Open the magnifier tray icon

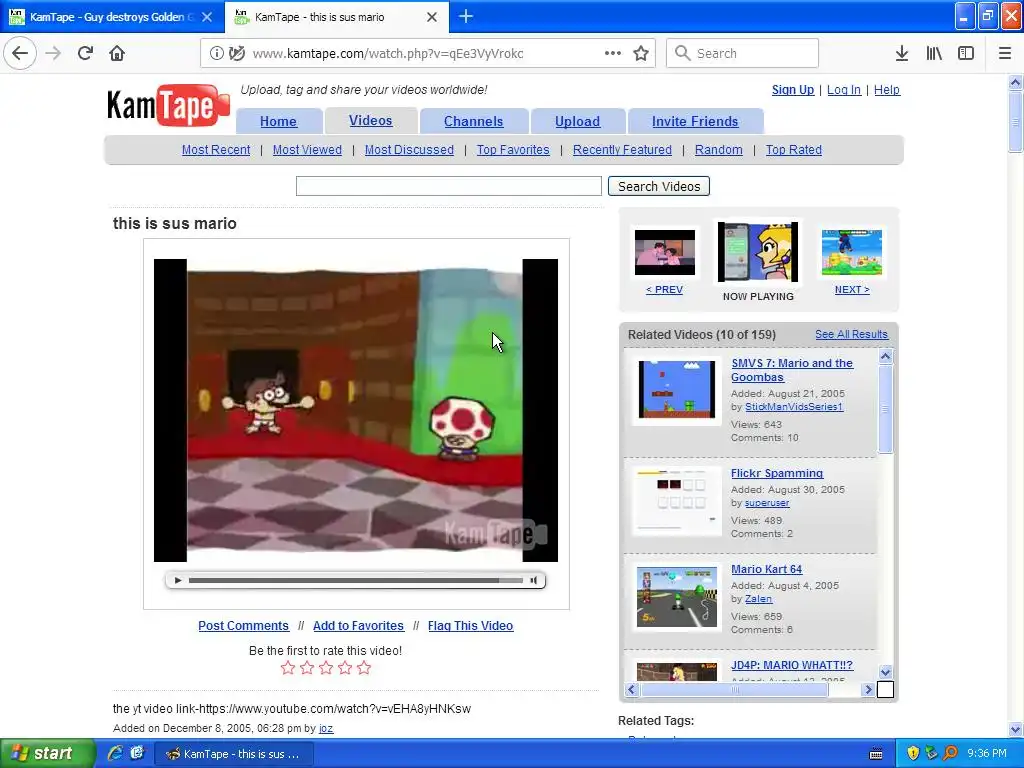(x=950, y=754)
